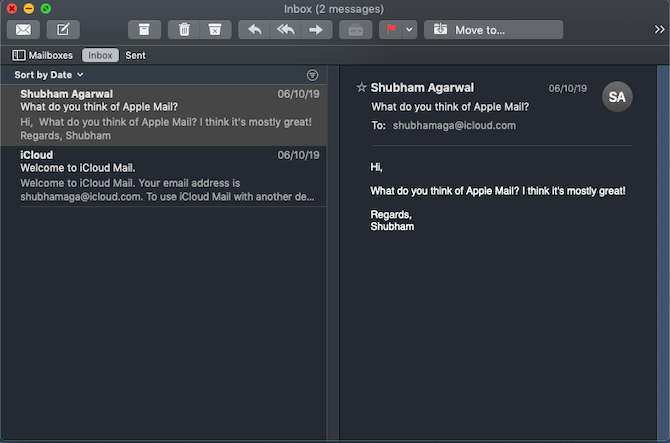Reply all using the double-arrow icon
670x443 pixels.
(285, 29)
